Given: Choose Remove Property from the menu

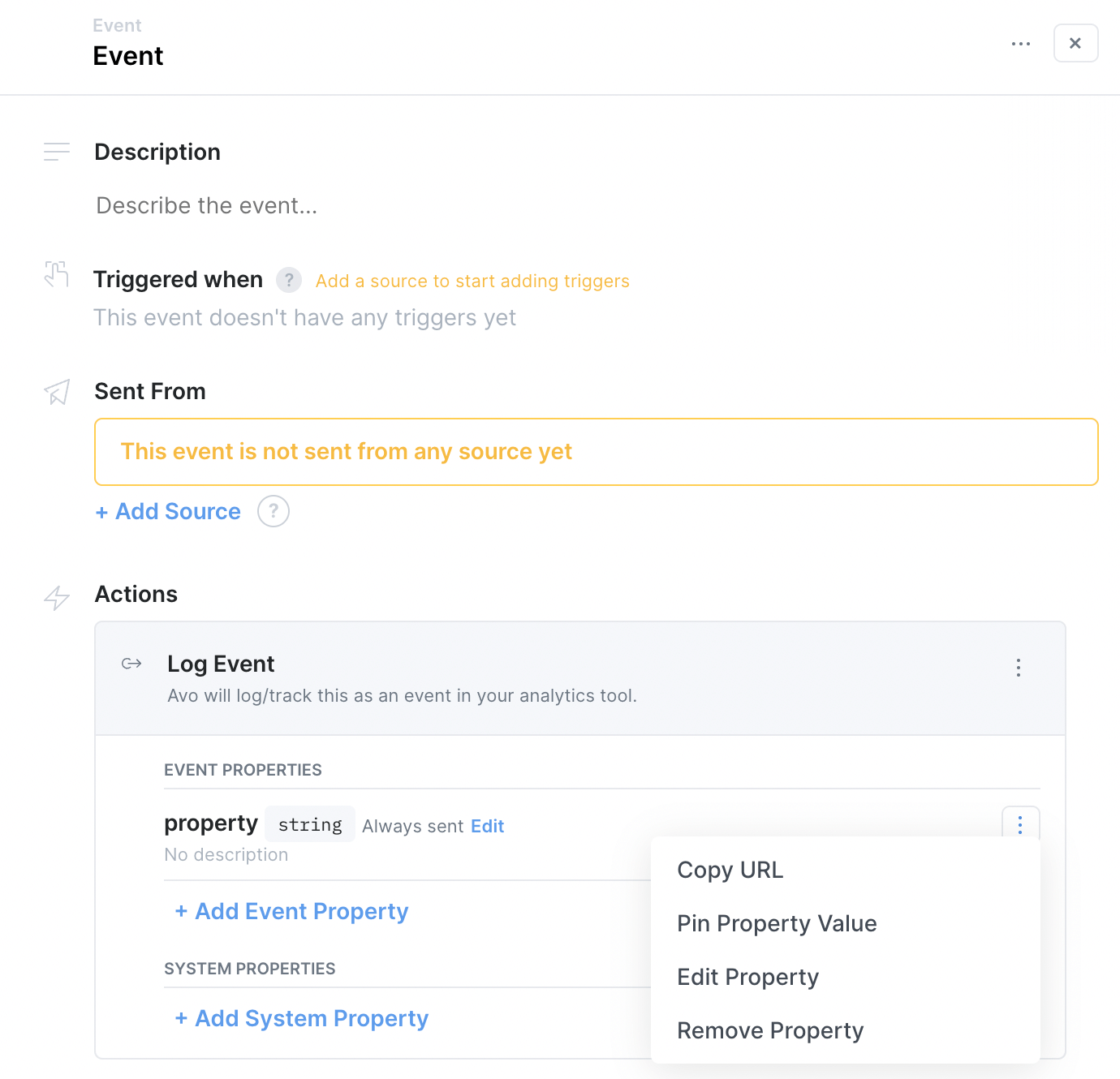Looking at the screenshot, I should (769, 1030).
